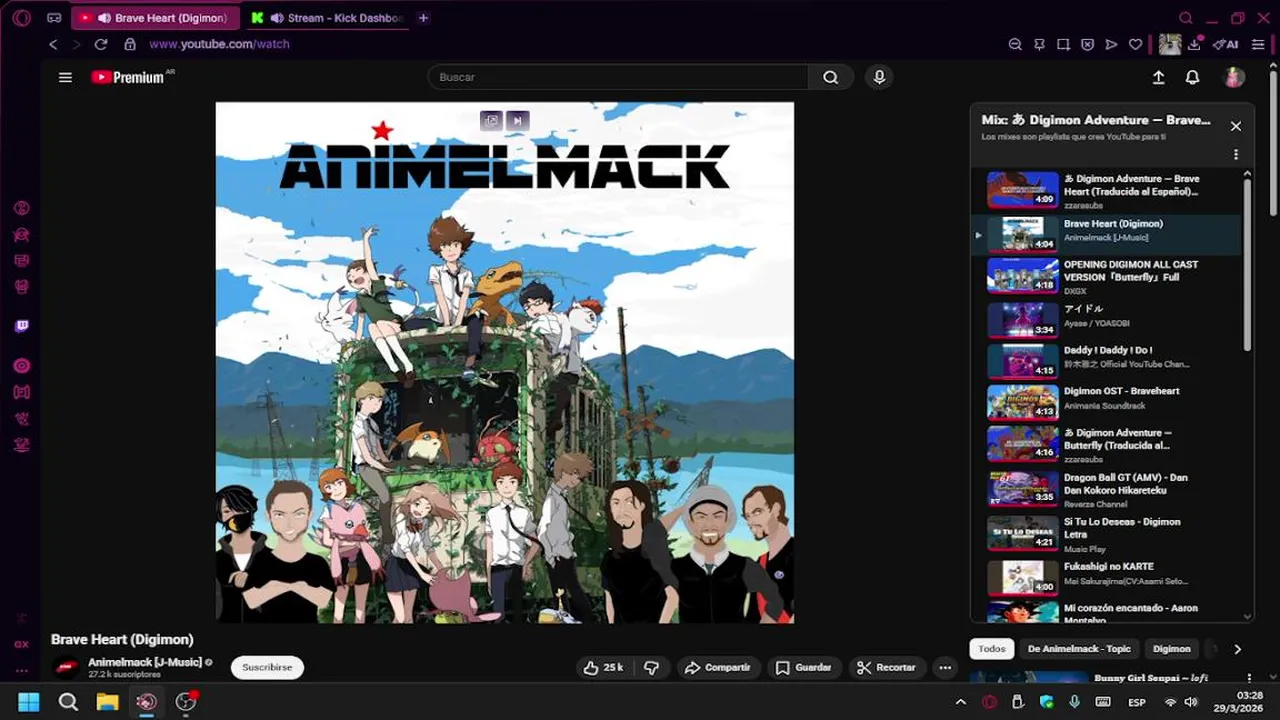Image resolution: width=1280 pixels, height=720 pixels.
Task: Reload the current page
Action: coord(100,44)
